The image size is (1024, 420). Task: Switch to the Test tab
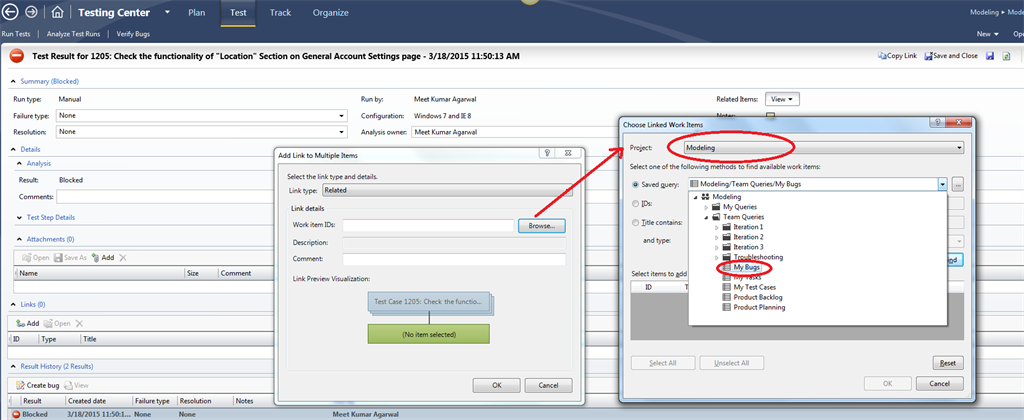[238, 12]
